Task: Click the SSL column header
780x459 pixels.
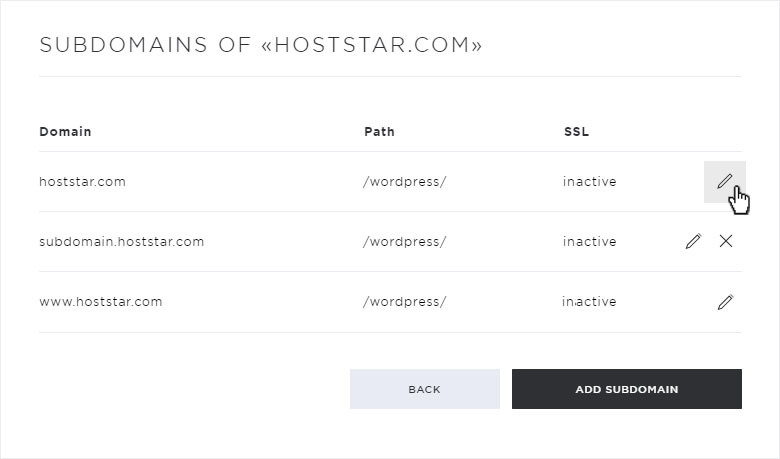Action: pos(576,132)
